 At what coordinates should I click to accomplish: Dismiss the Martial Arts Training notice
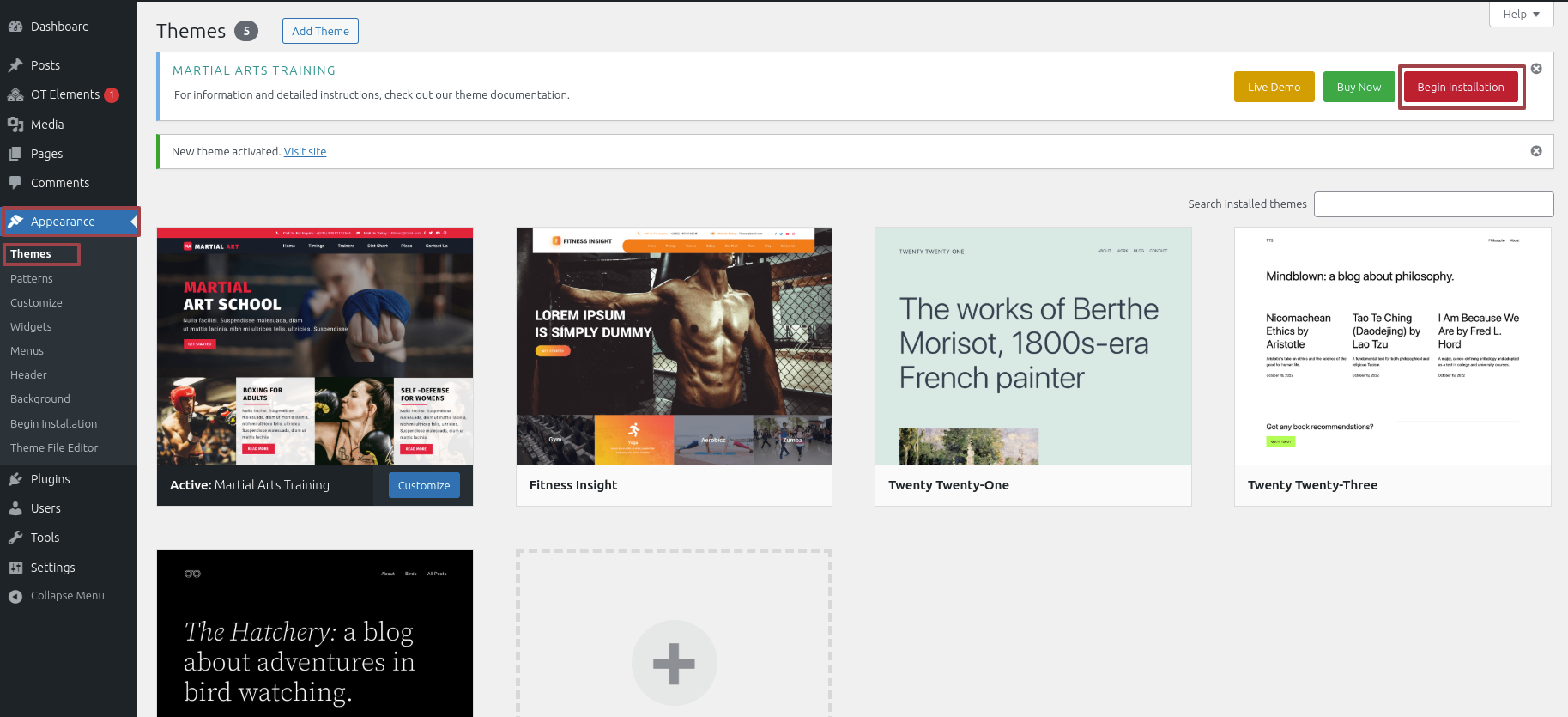pyautogui.click(x=1536, y=69)
